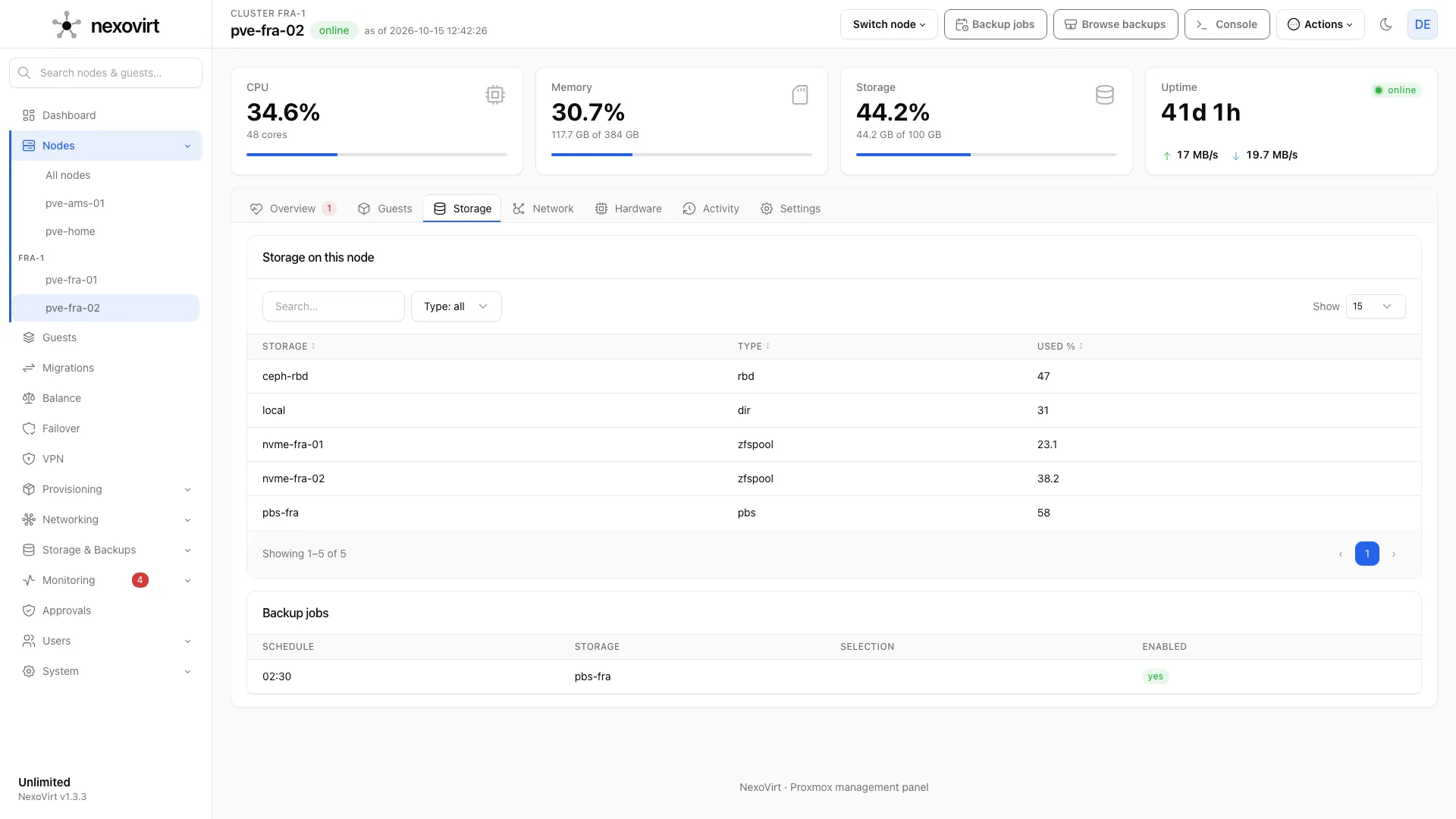This screenshot has width=1456, height=819.
Task: Open the Console button
Action: point(1227,24)
